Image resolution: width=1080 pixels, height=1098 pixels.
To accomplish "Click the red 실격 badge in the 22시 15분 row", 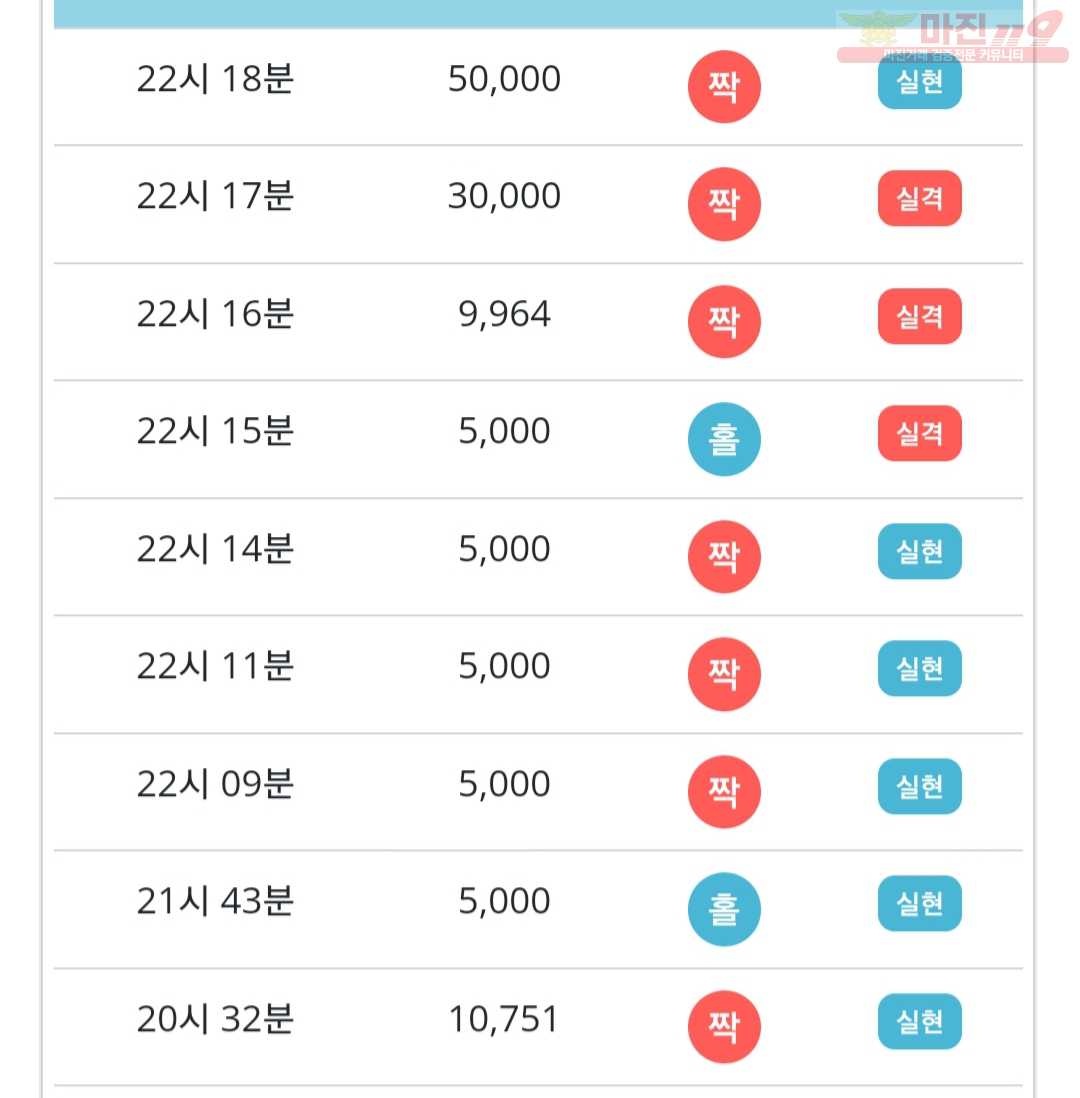I will (x=919, y=433).
